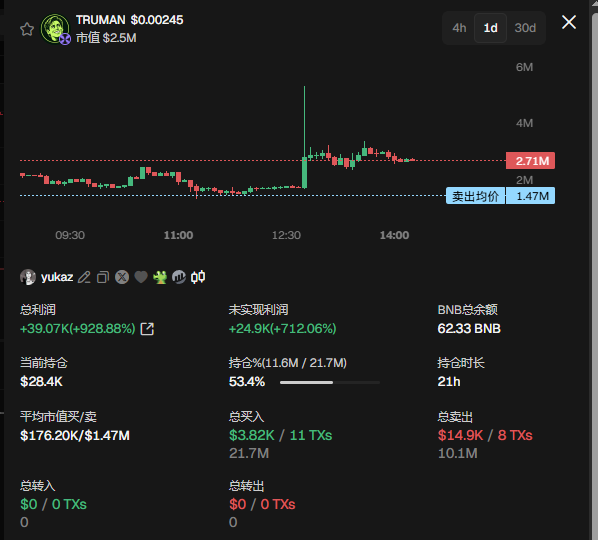
Task: Click the green frog icon
Action: 160,277
